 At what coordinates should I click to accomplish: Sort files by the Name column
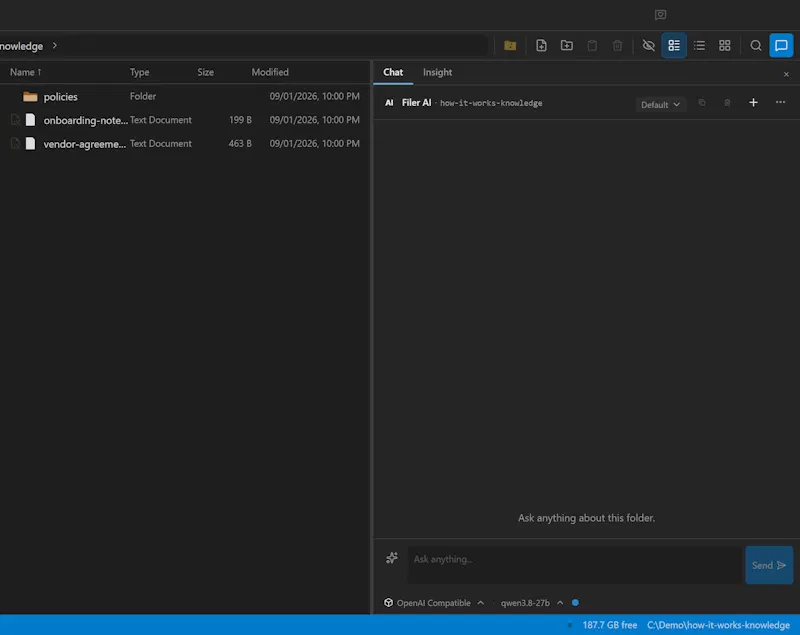pos(25,72)
